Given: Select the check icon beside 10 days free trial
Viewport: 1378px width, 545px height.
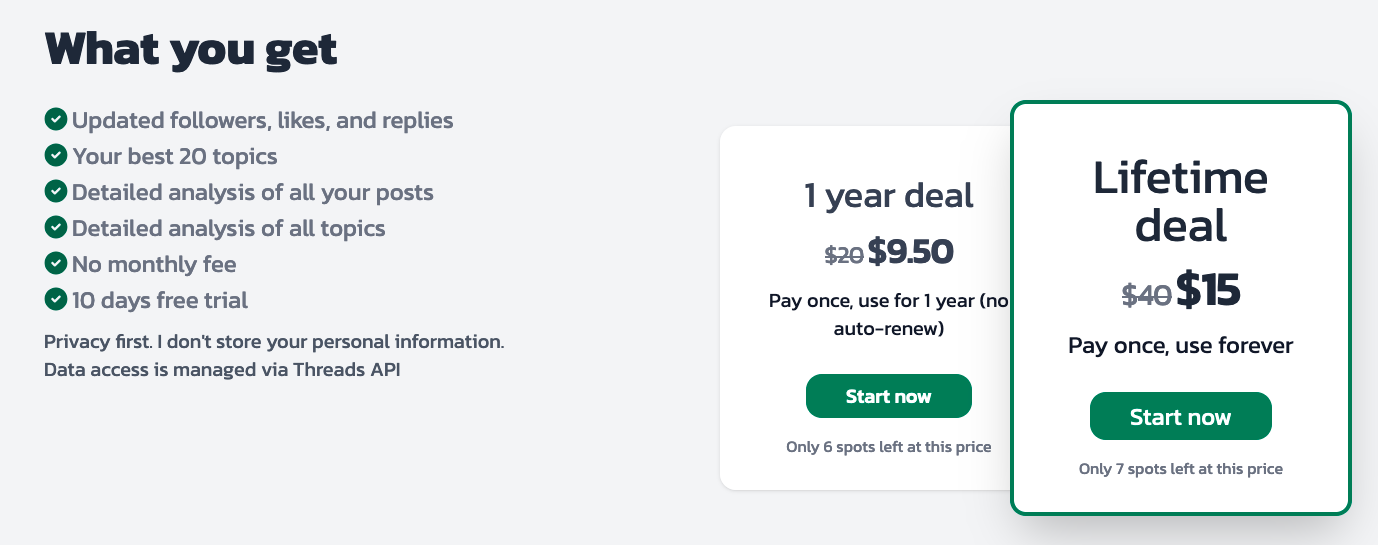Looking at the screenshot, I should tap(56, 300).
